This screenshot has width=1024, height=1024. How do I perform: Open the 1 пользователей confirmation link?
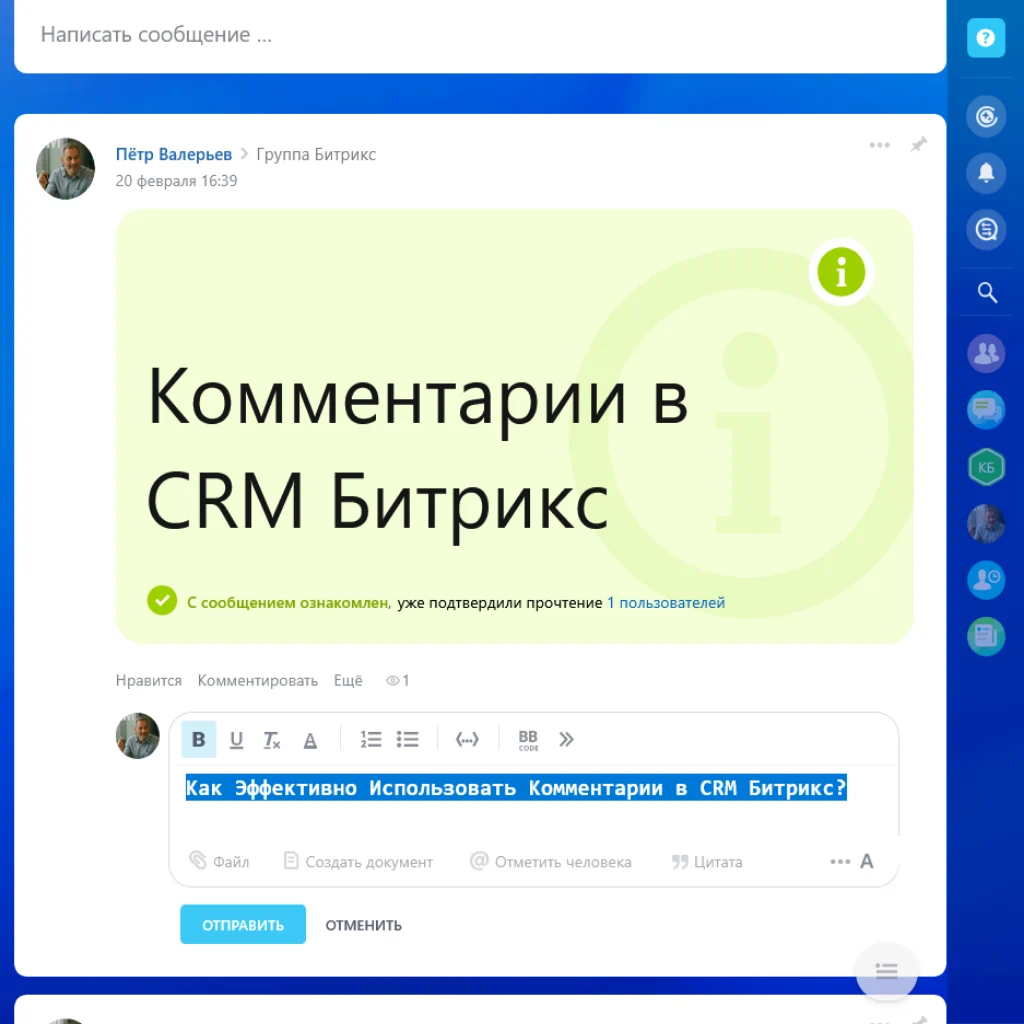666,603
